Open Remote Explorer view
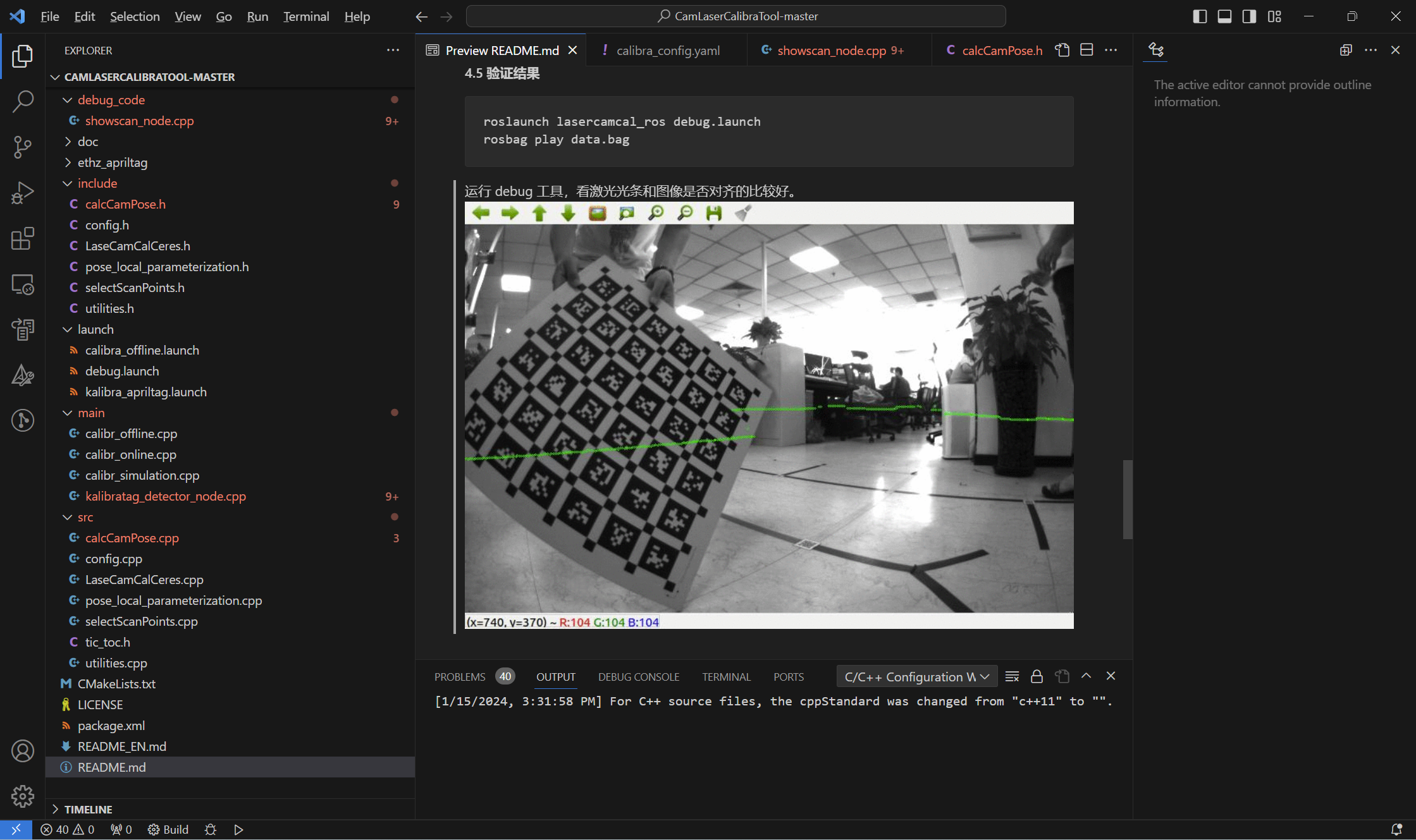This screenshot has width=1416, height=840. 23,284
